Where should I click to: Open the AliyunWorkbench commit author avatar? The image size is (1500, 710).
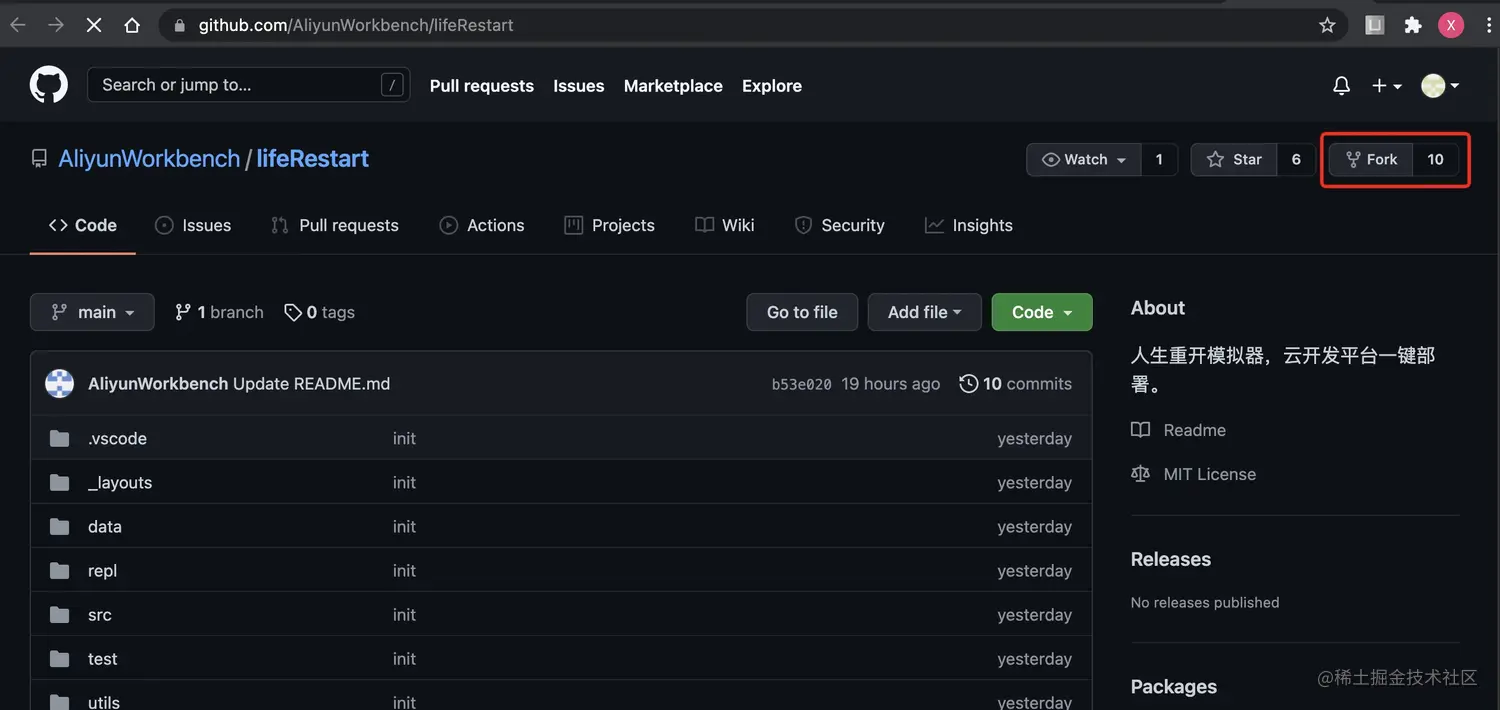(60, 384)
